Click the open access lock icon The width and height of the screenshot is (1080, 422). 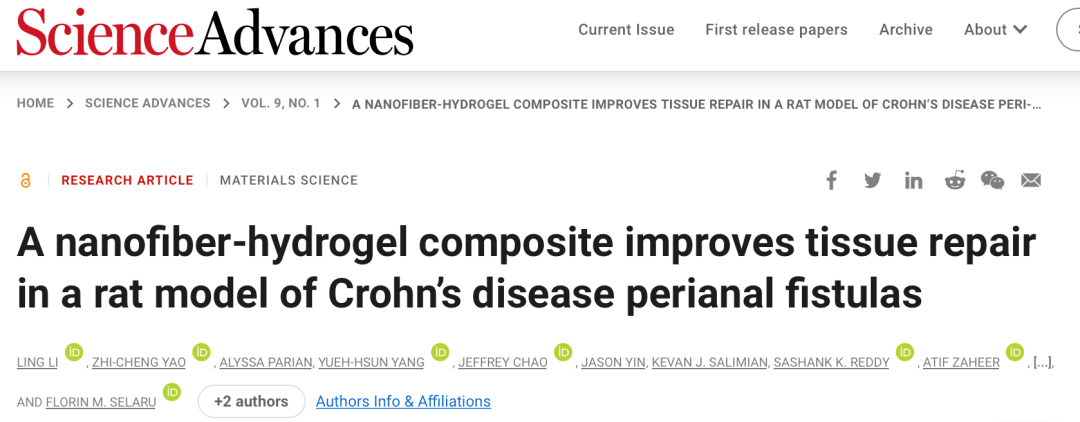[26, 180]
